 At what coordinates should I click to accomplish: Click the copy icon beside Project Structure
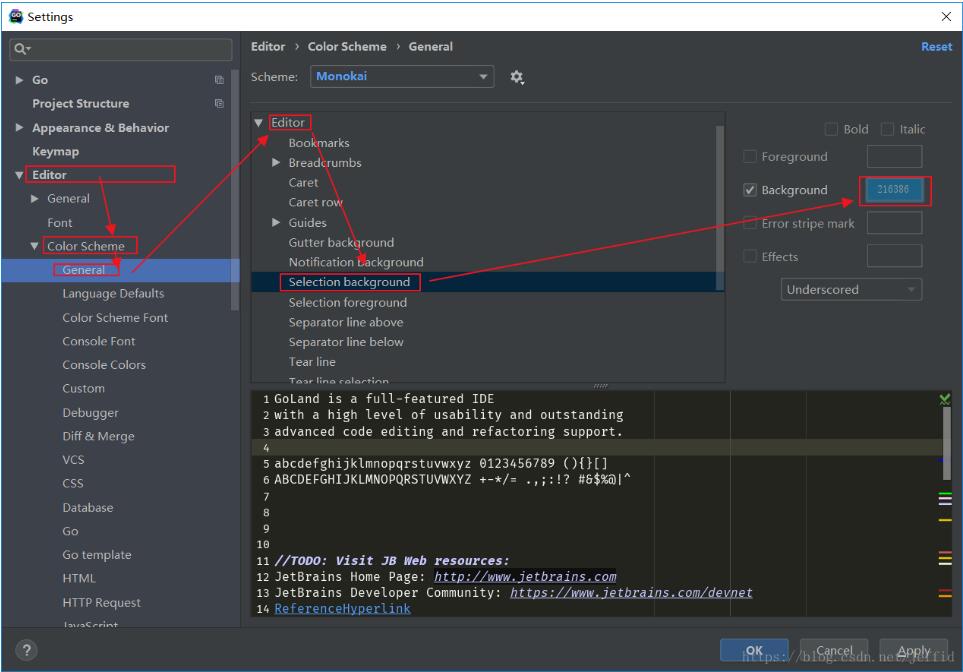pyautogui.click(x=219, y=104)
